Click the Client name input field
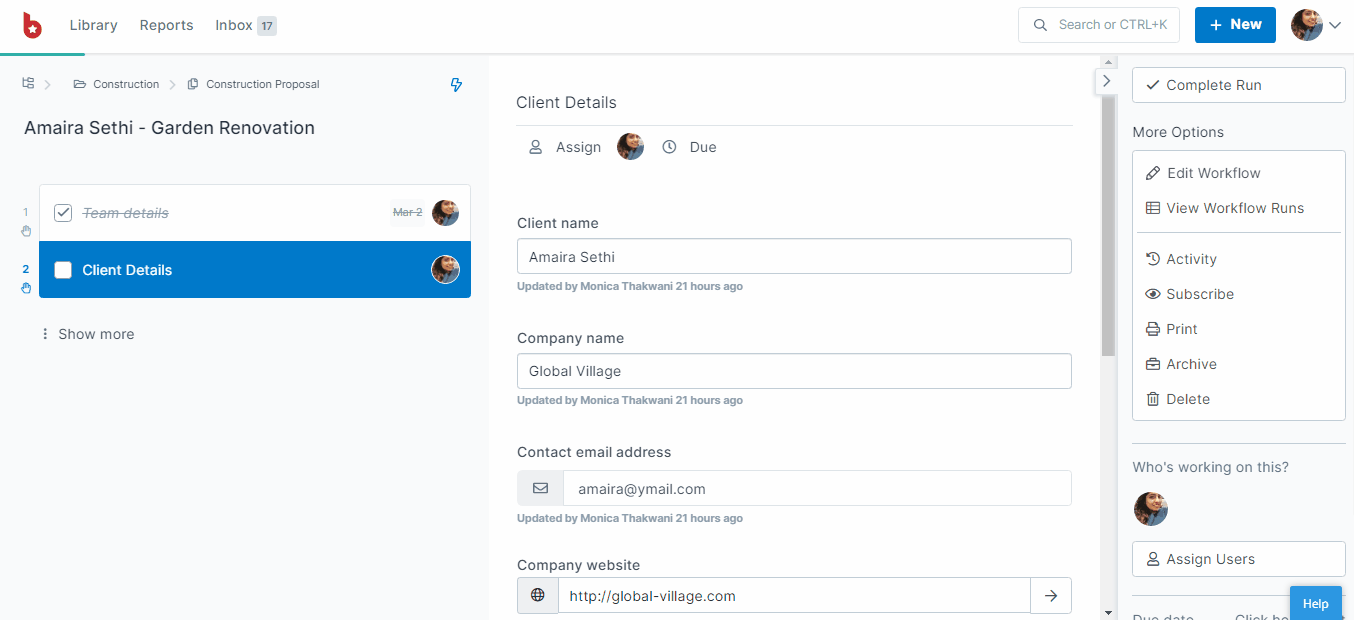Screen dimensions: 1354x620 point(794,256)
